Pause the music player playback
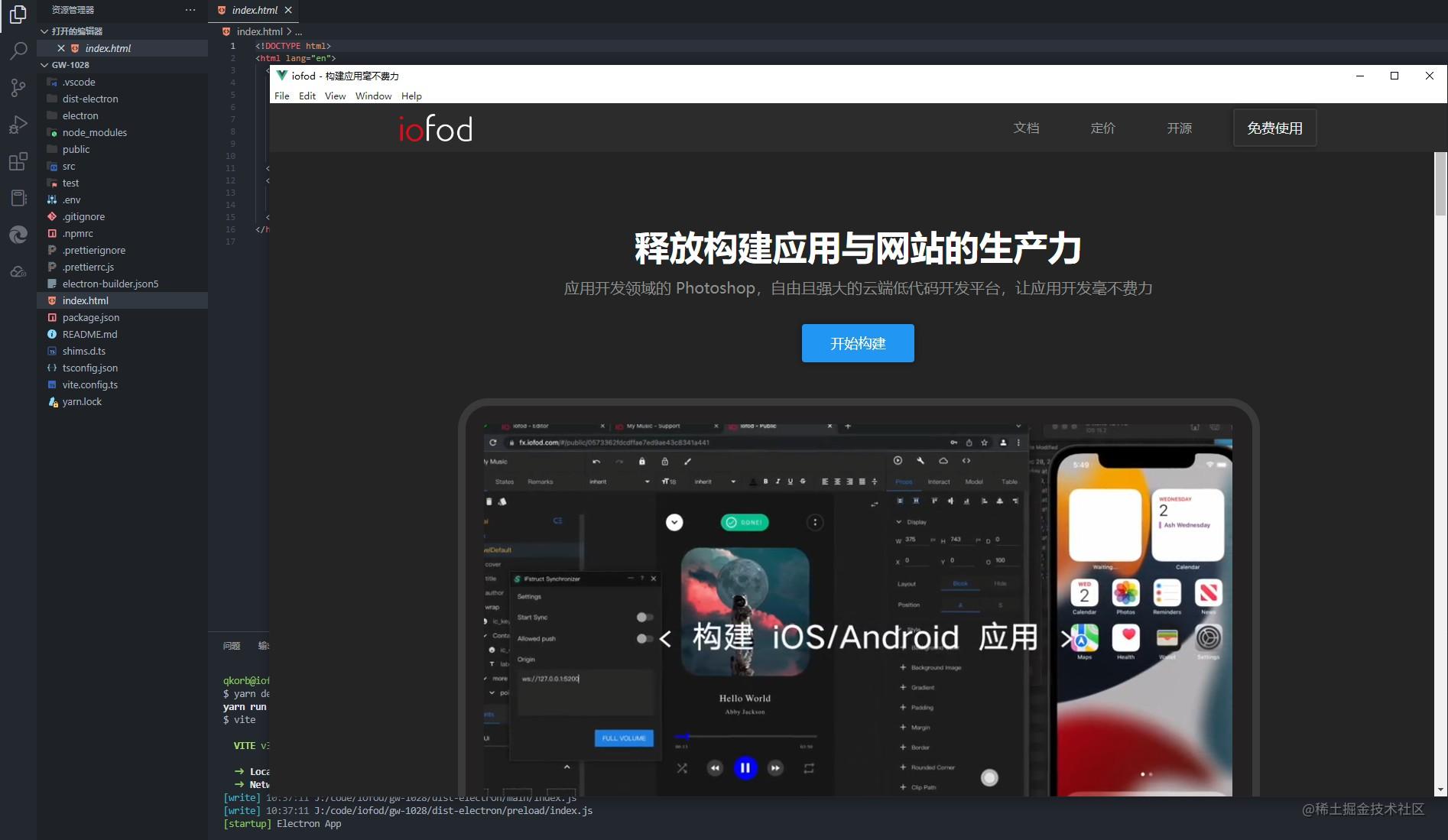1448x840 pixels. pyautogui.click(x=745, y=767)
